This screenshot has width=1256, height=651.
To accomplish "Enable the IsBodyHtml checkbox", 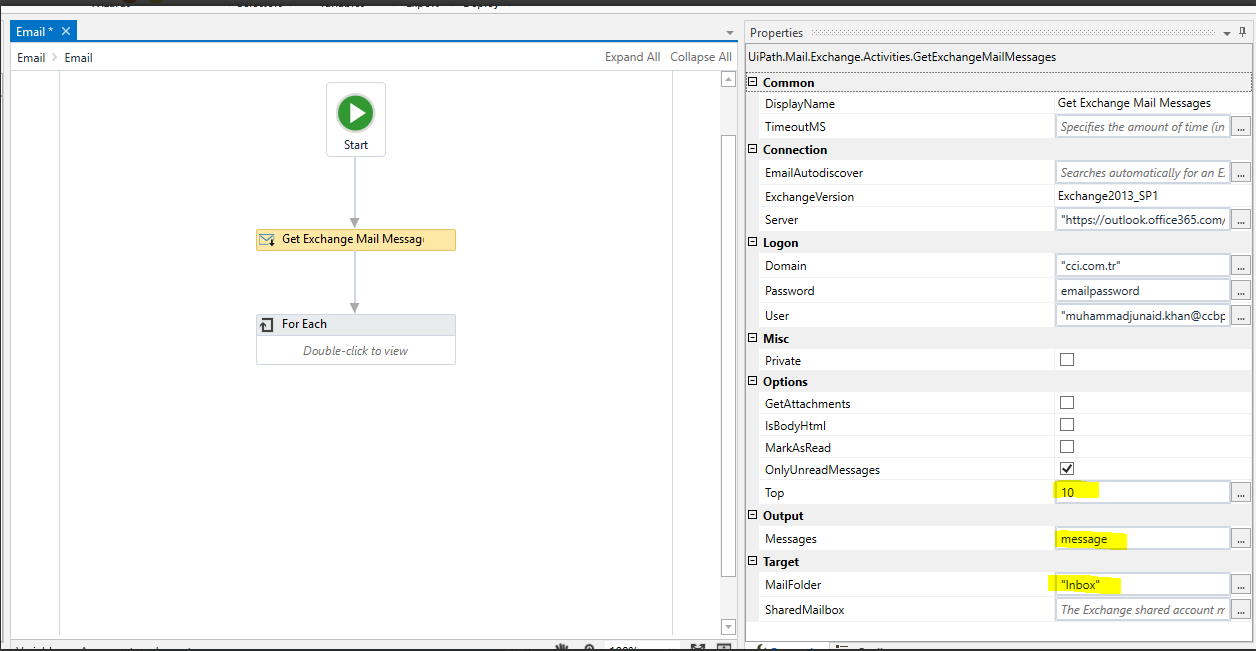I will (1067, 425).
